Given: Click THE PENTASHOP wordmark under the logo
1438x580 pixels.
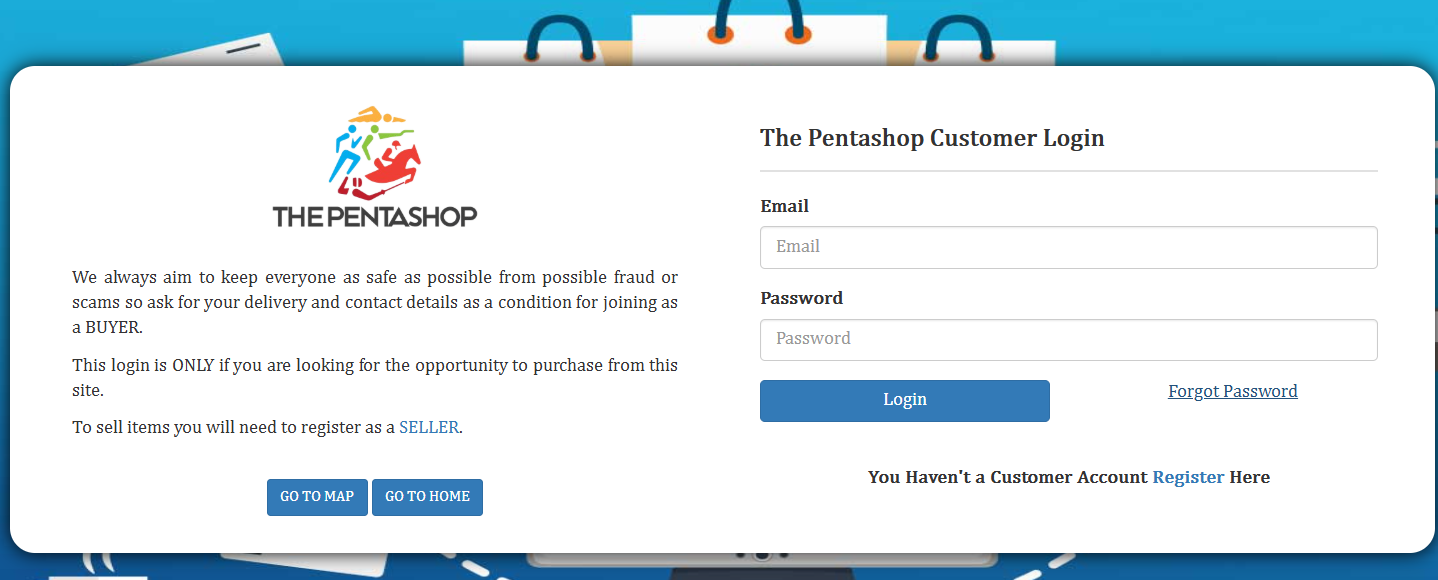Looking at the screenshot, I should pos(375,216).
